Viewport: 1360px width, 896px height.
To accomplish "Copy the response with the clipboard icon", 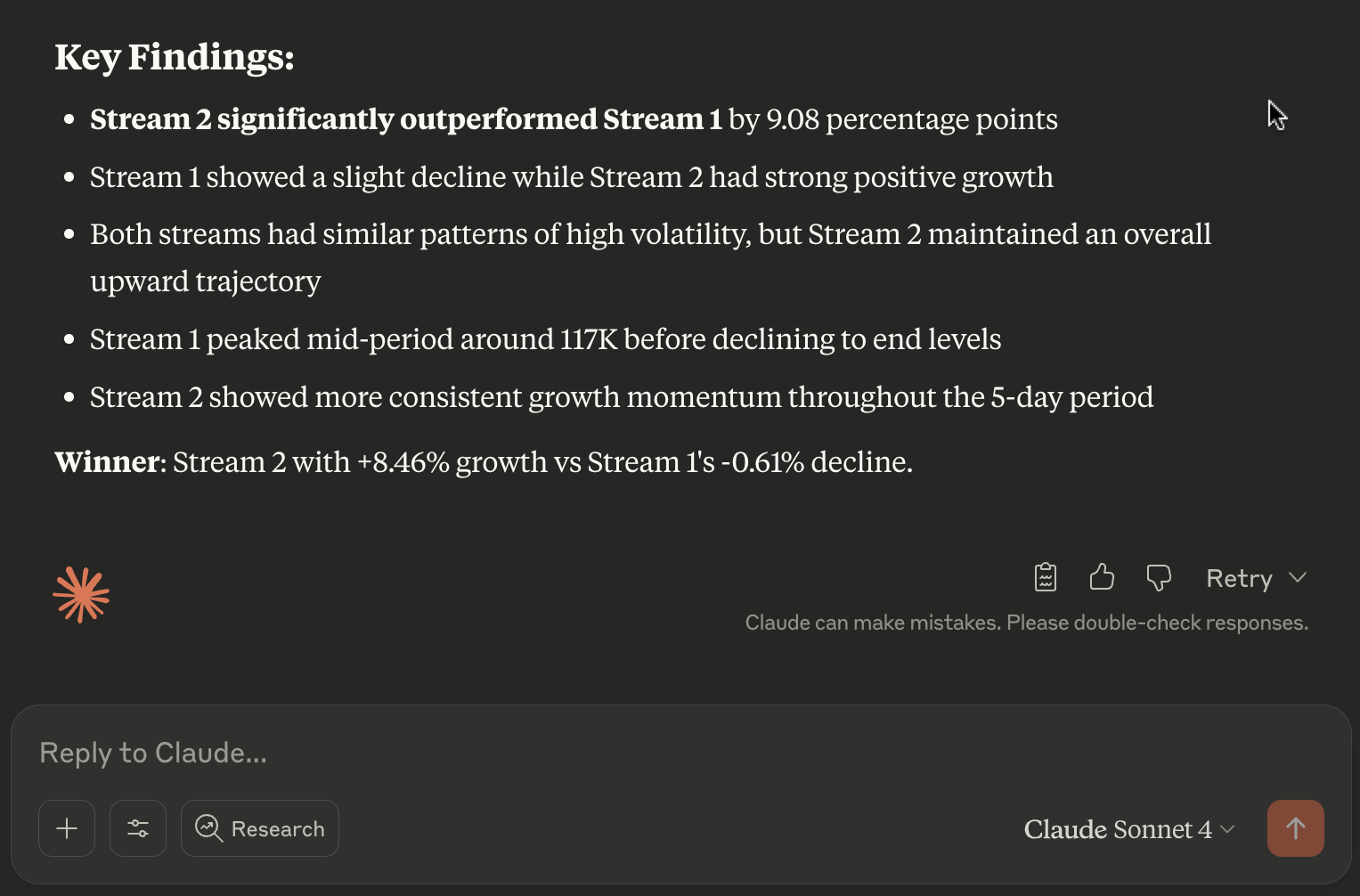I will pos(1046,577).
